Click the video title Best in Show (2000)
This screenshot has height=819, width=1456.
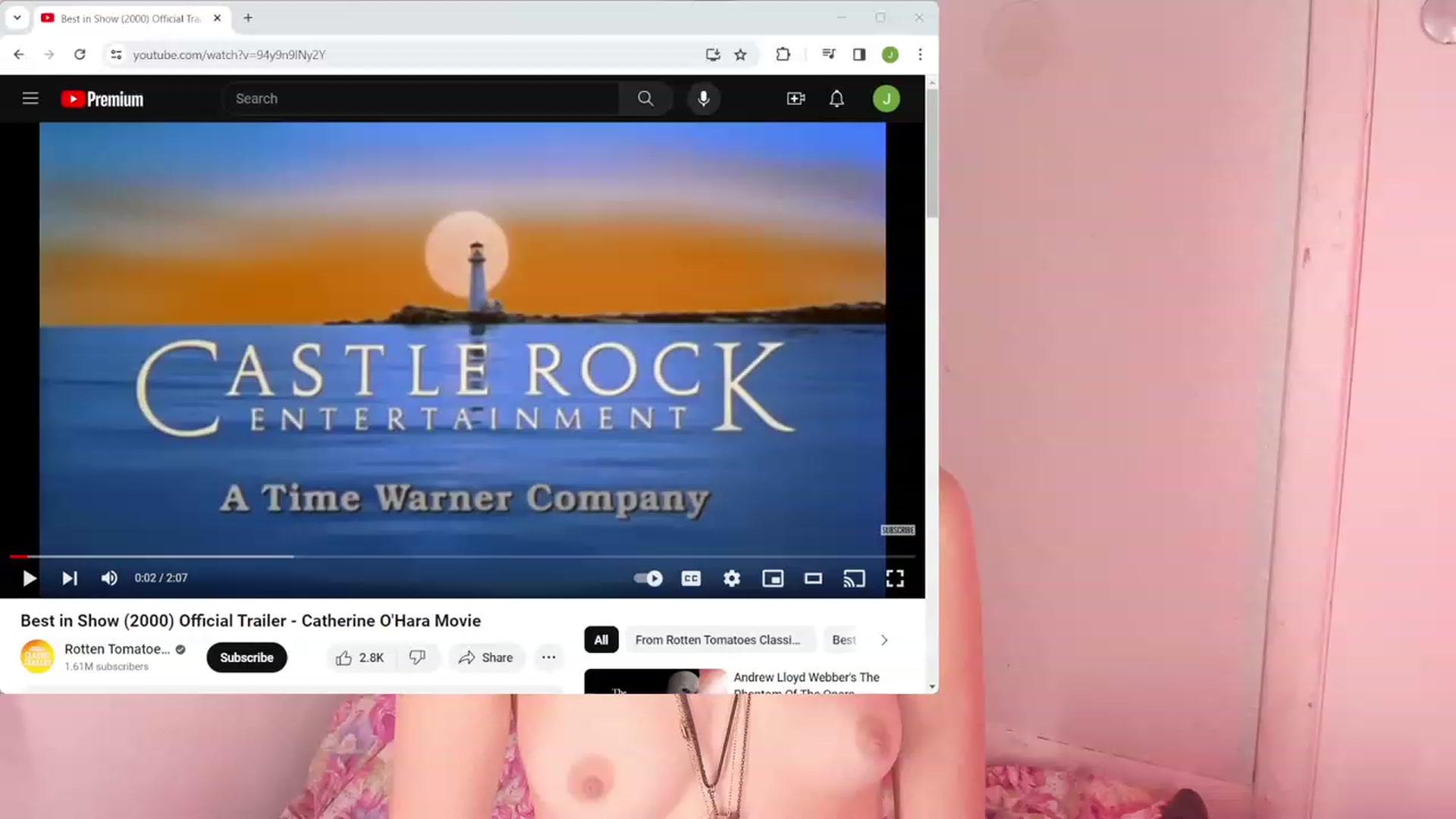pos(250,621)
